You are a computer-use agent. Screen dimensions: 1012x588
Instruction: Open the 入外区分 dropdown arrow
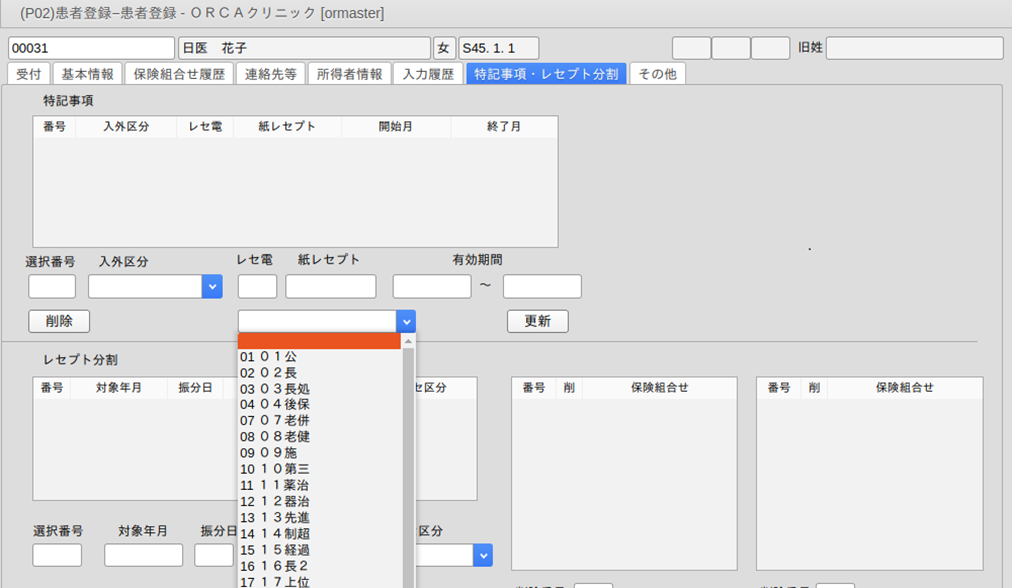tap(212, 287)
